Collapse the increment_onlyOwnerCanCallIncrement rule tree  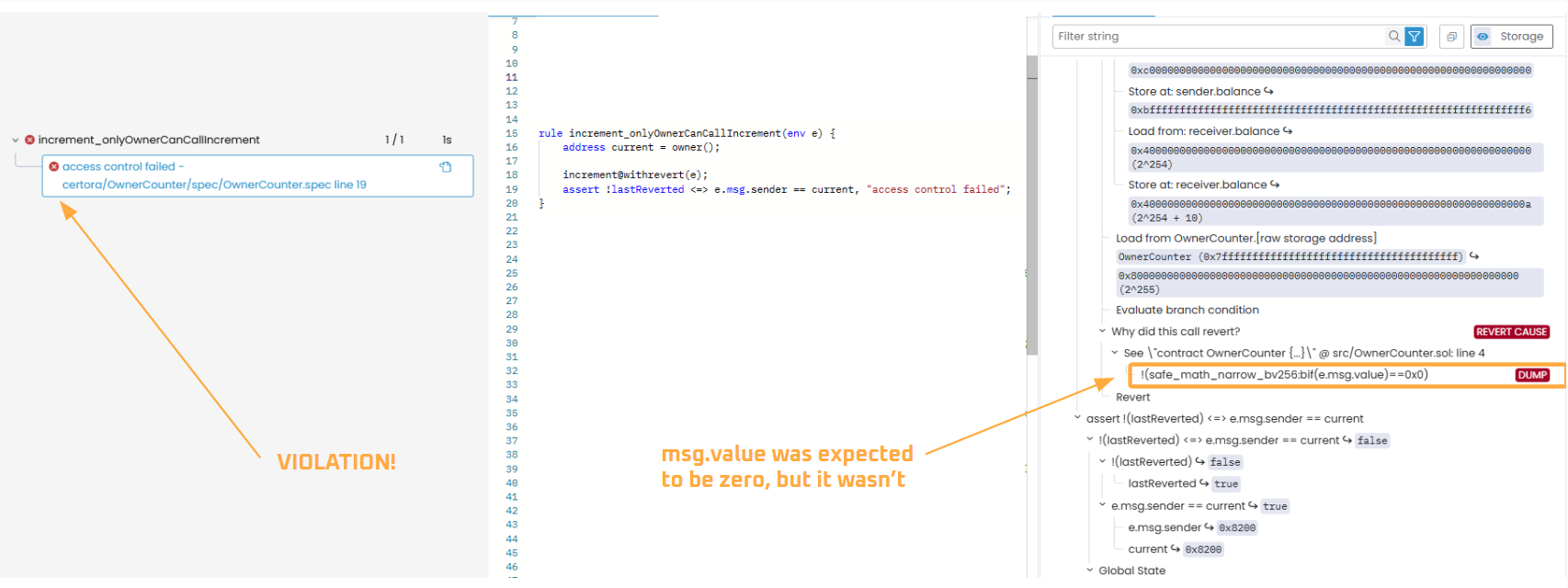(x=16, y=141)
